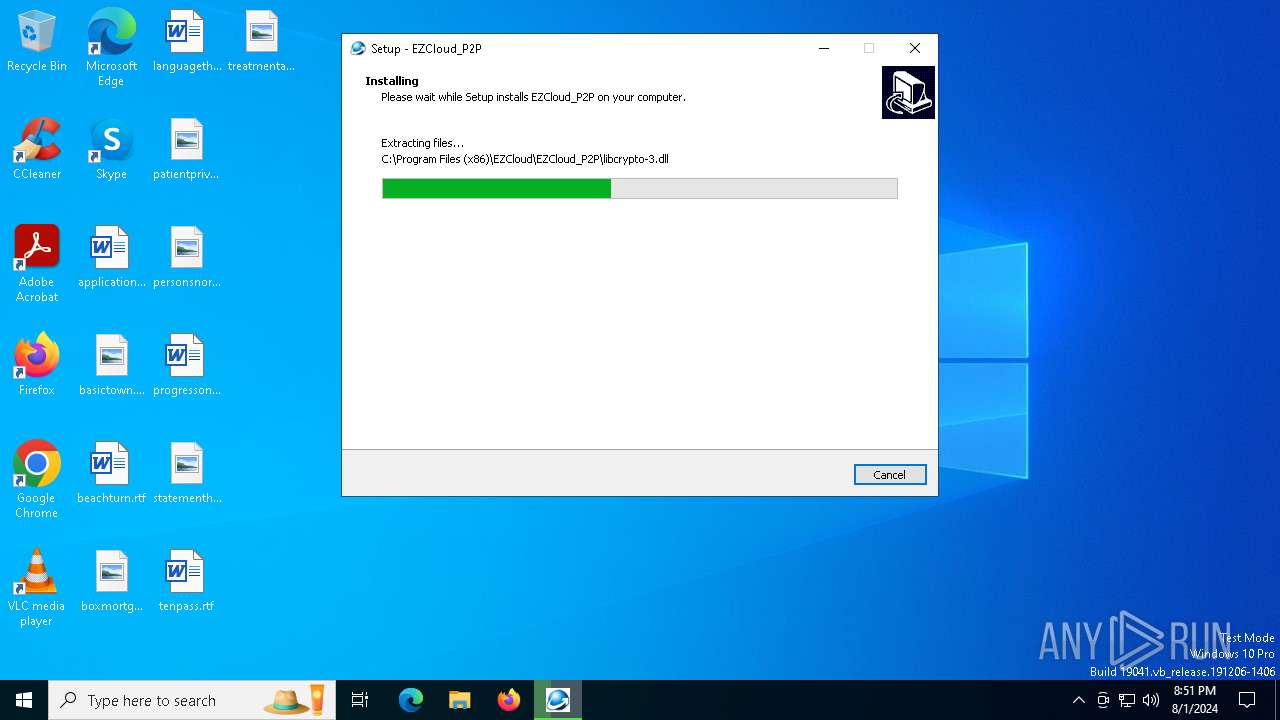This screenshot has width=1280, height=720.
Task: Click the installer logo image at top right
Action: coord(908,93)
